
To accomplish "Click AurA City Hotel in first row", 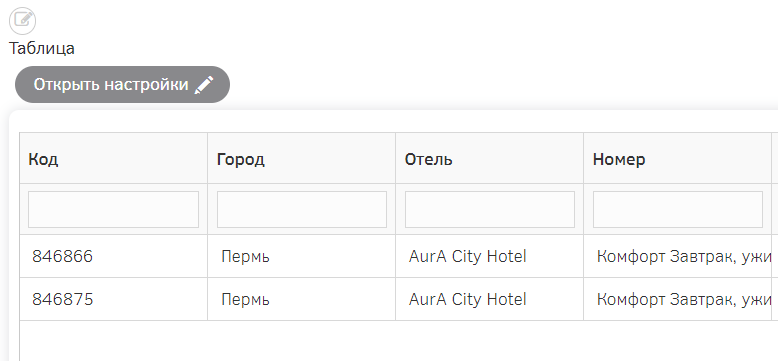I will pyautogui.click(x=467, y=256).
